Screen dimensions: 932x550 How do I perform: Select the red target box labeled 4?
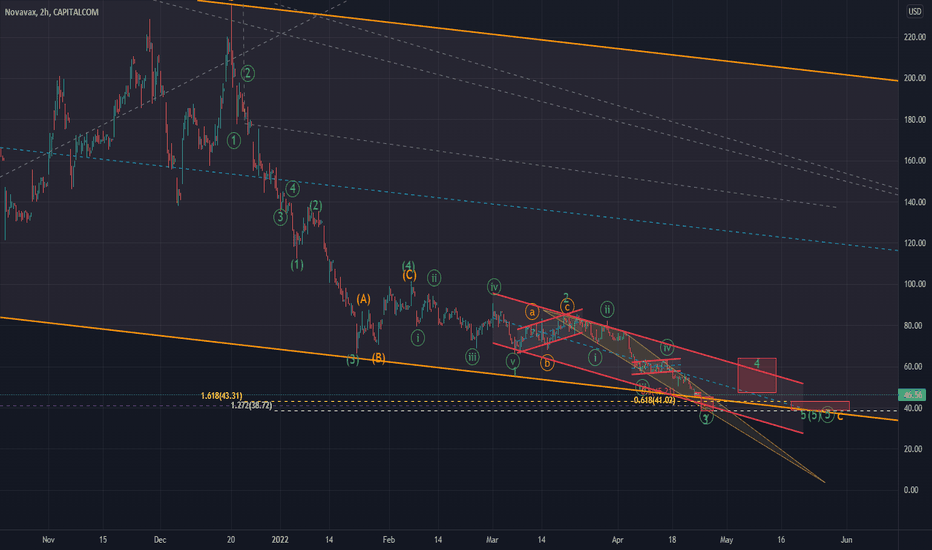point(757,375)
